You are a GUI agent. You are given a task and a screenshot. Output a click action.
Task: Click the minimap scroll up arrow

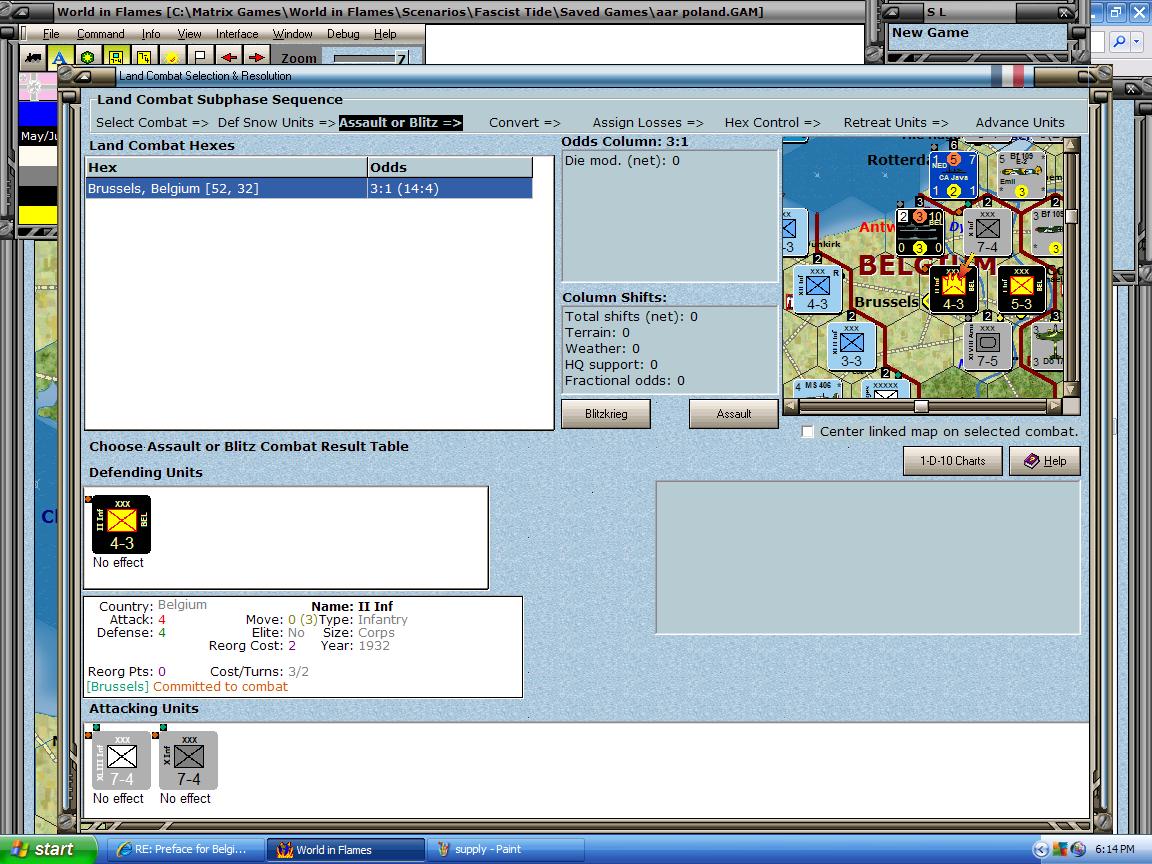pos(1071,145)
